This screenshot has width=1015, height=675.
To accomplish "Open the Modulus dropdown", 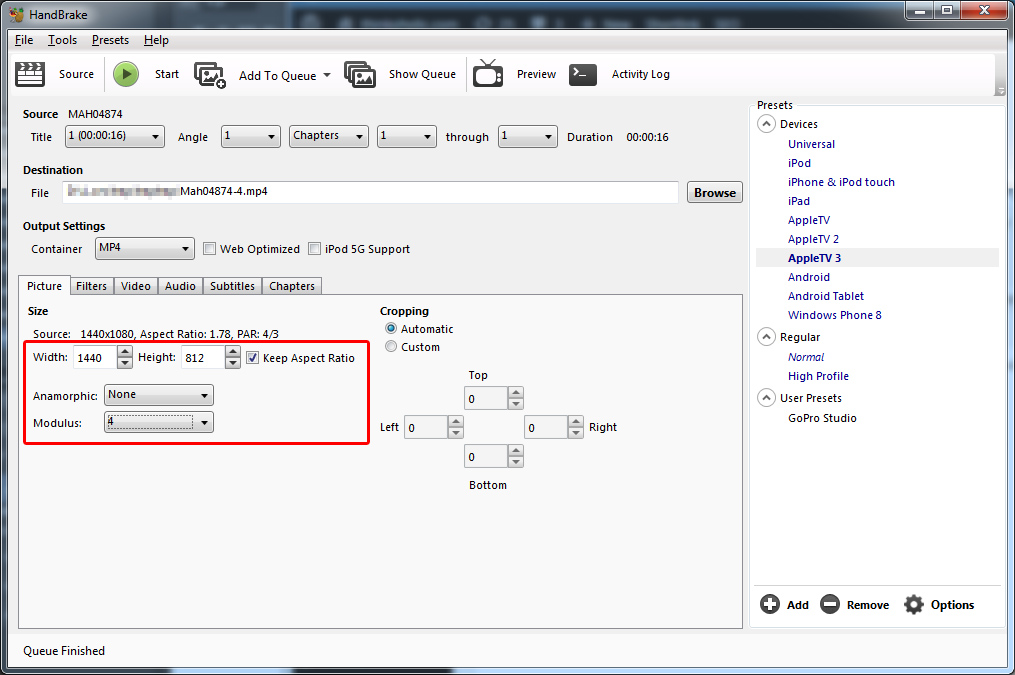I will [x=159, y=423].
